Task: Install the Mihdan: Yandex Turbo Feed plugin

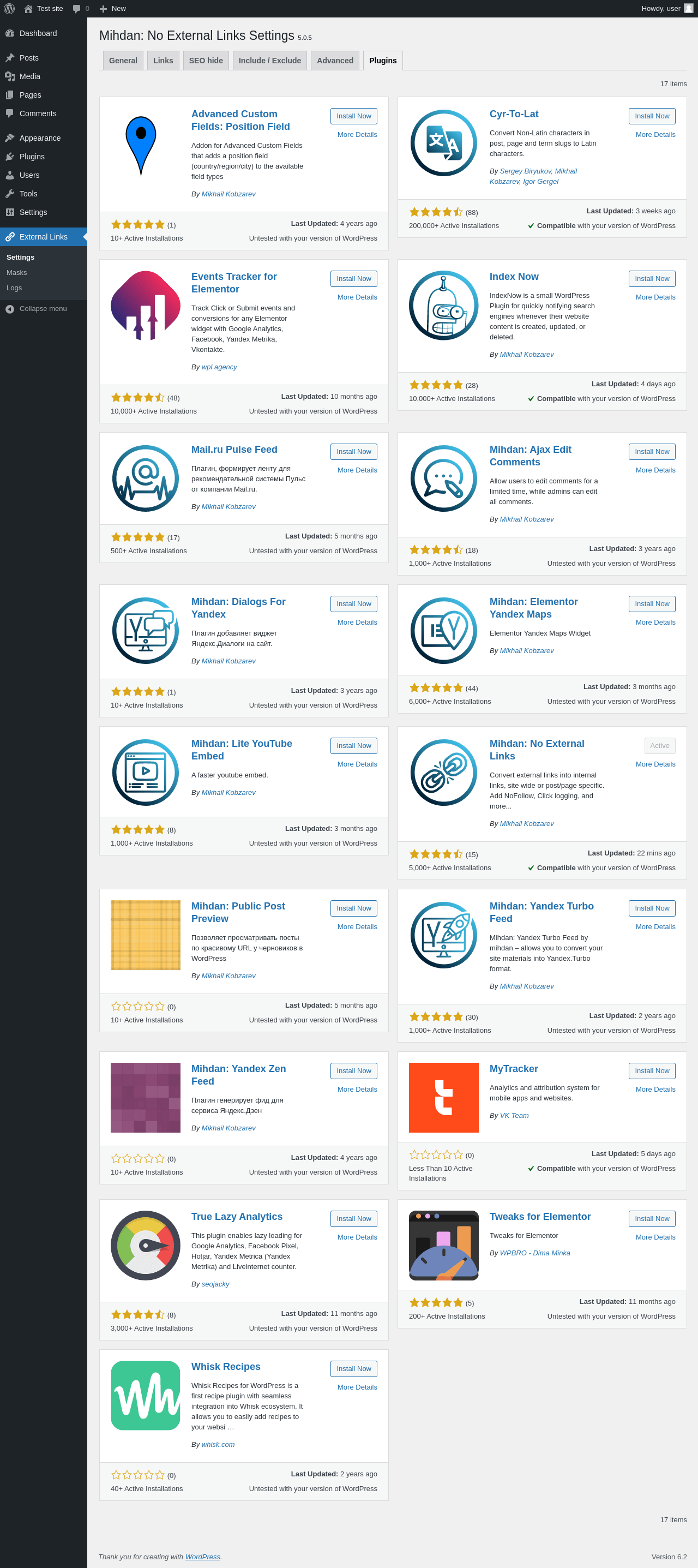Action: [x=651, y=908]
